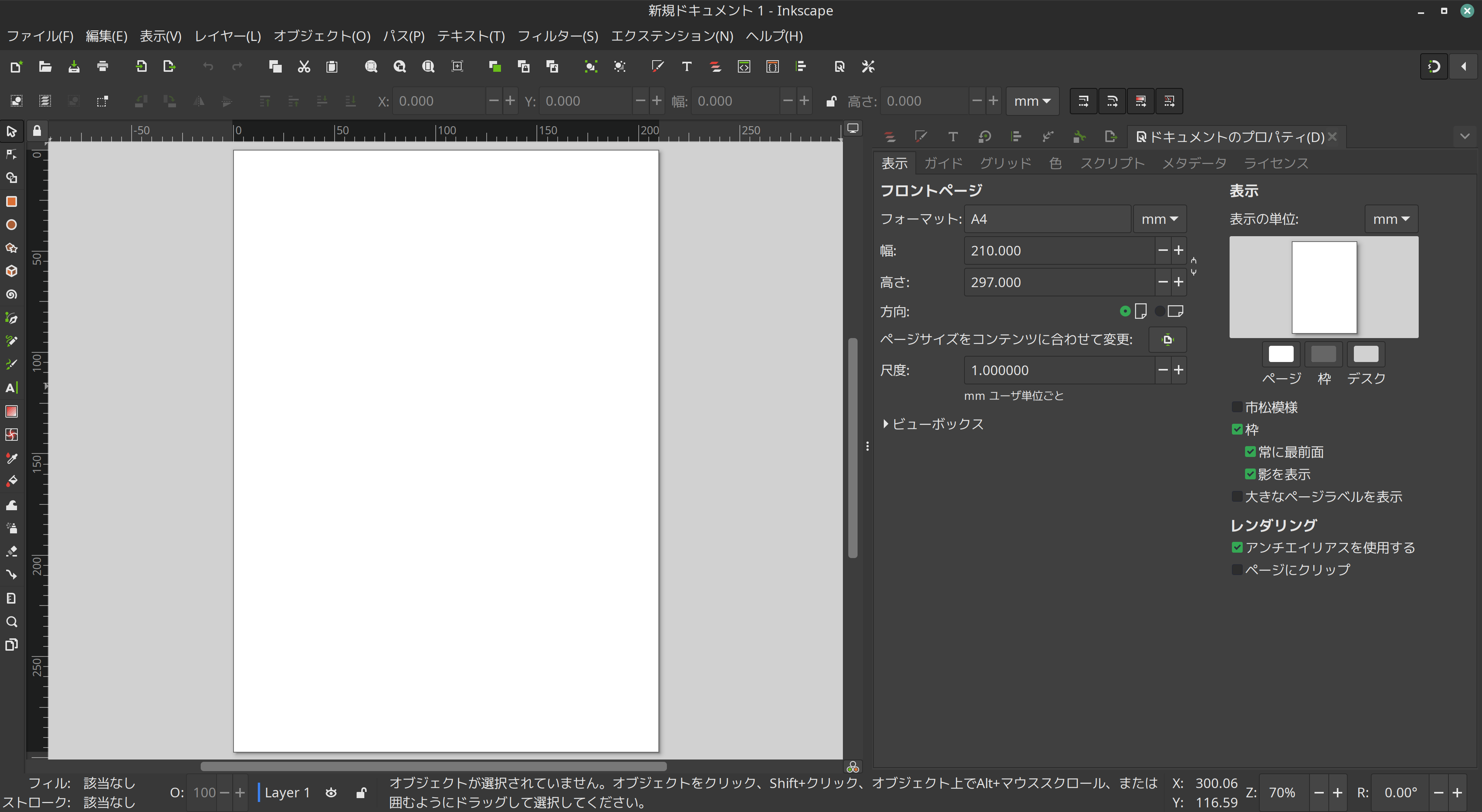
Task: Open the 表示の単位 units dropdown
Action: (1391, 219)
